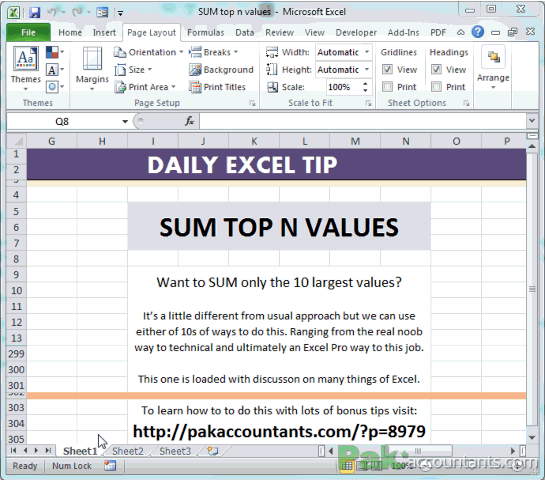Open Print Titles settings

coord(218,87)
